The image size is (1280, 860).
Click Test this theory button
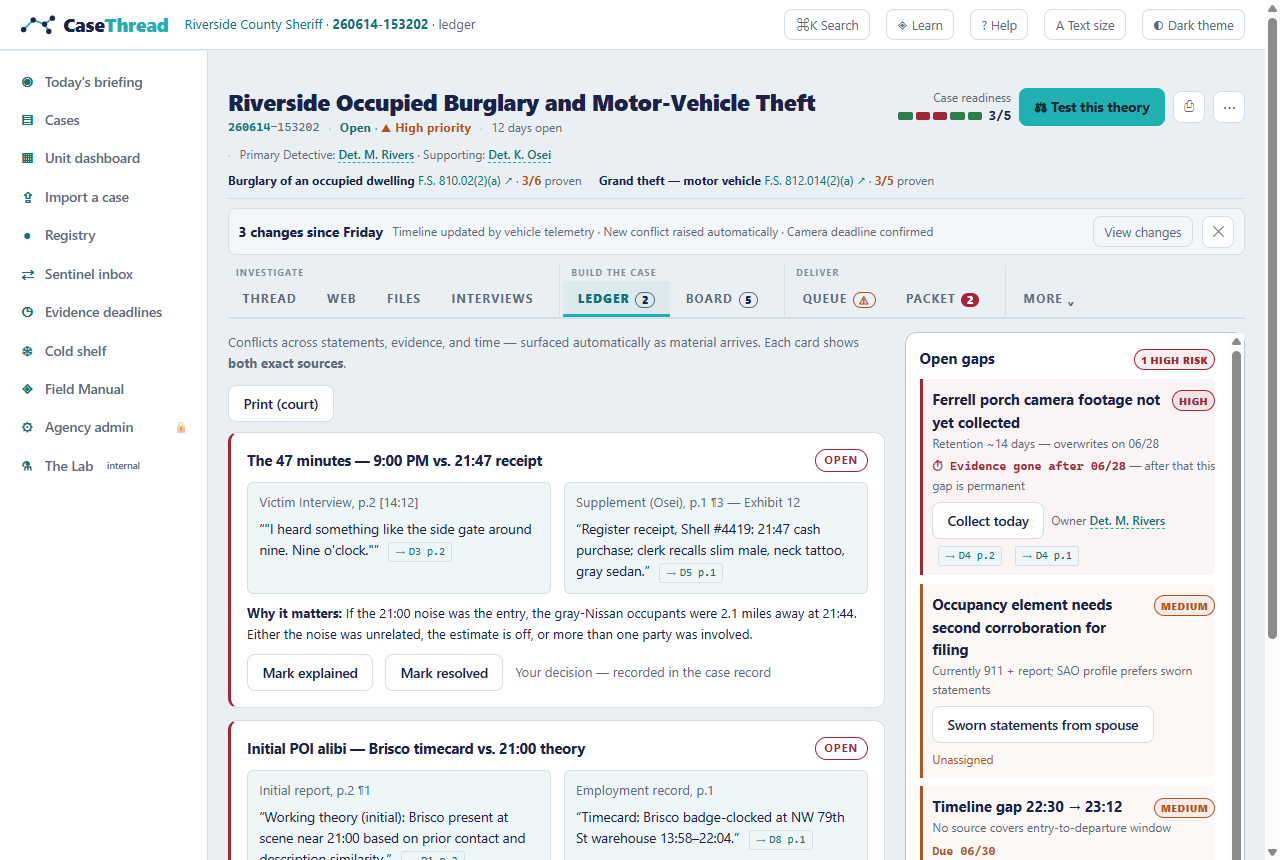[x=1092, y=107]
